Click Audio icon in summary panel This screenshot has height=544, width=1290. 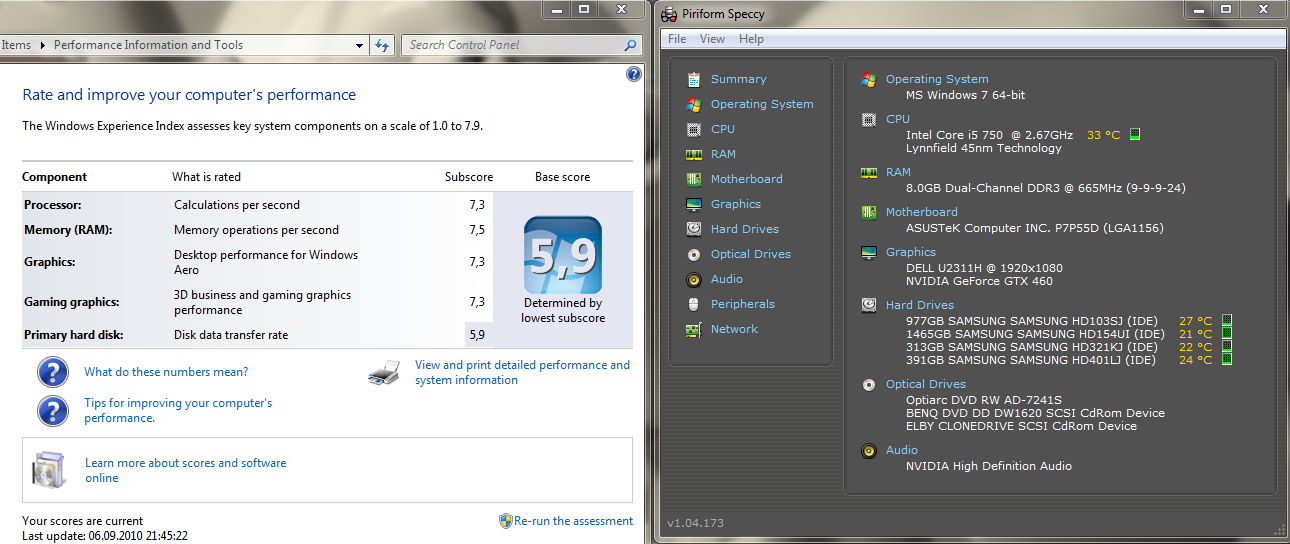coord(869,450)
